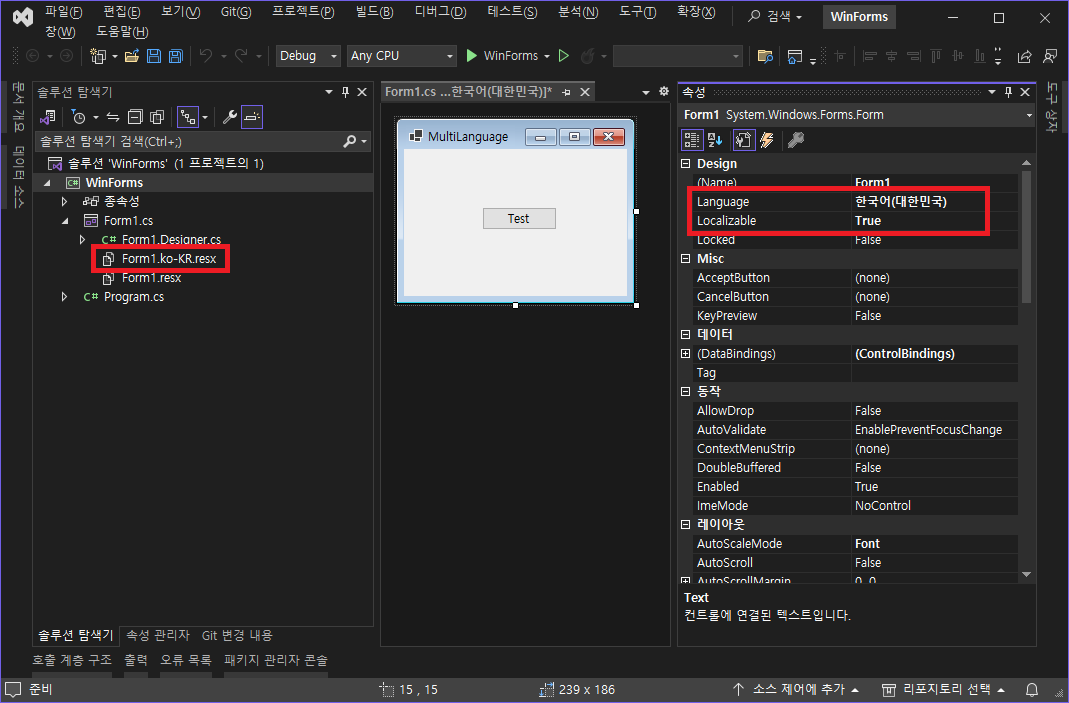Click the Find in Files folder icon
This screenshot has height=703, width=1069.
click(x=765, y=56)
